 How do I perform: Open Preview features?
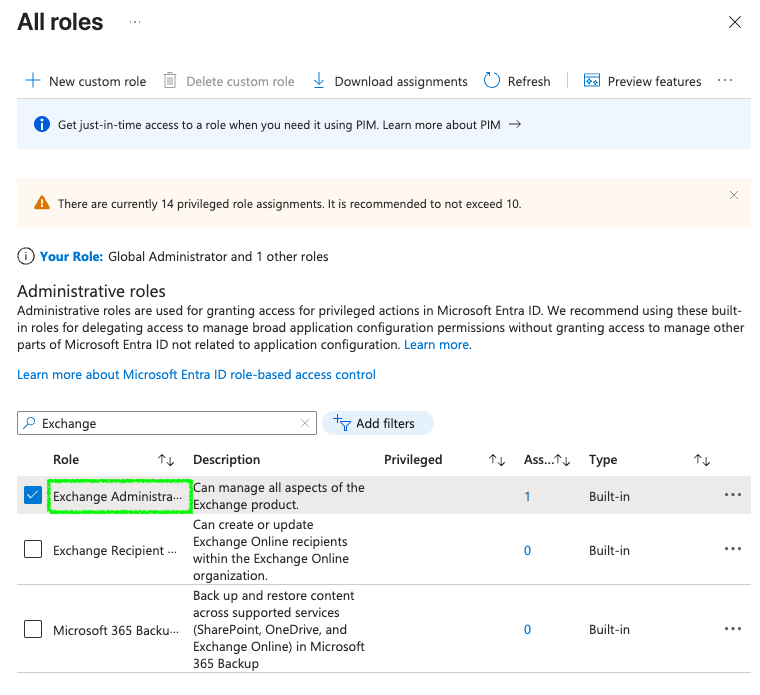tap(642, 81)
